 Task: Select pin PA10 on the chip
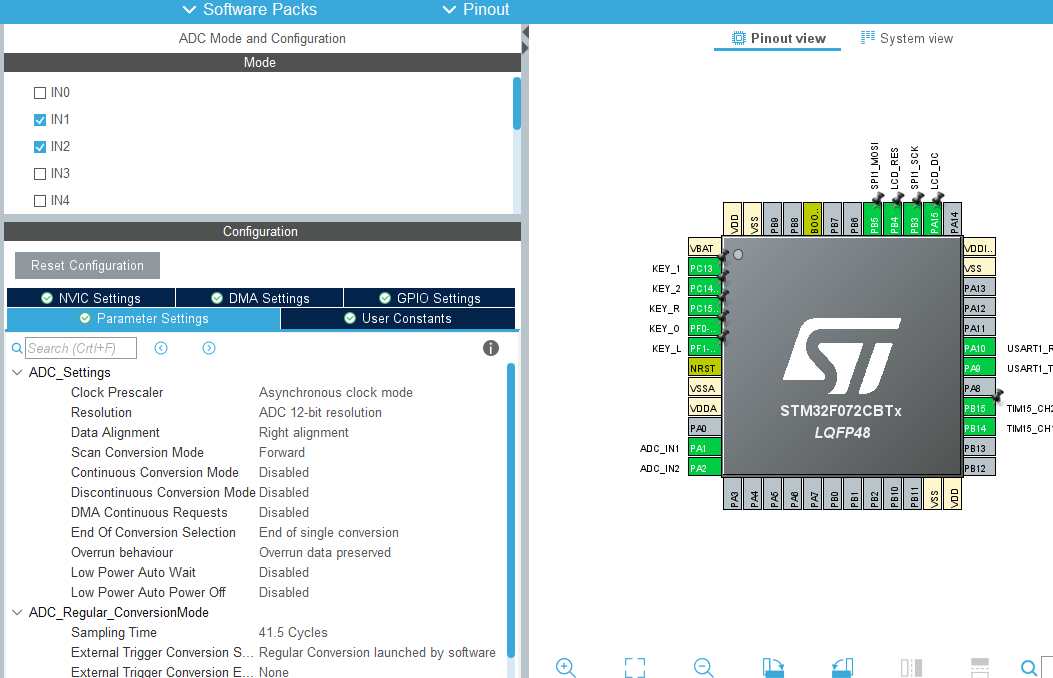tap(979, 348)
